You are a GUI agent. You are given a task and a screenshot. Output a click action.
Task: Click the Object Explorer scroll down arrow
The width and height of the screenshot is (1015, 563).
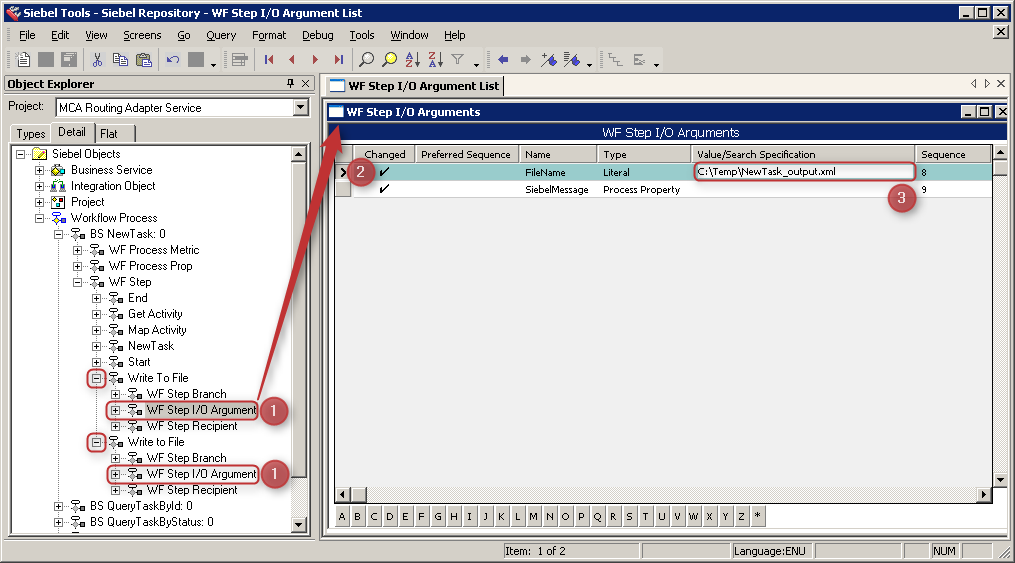298,524
